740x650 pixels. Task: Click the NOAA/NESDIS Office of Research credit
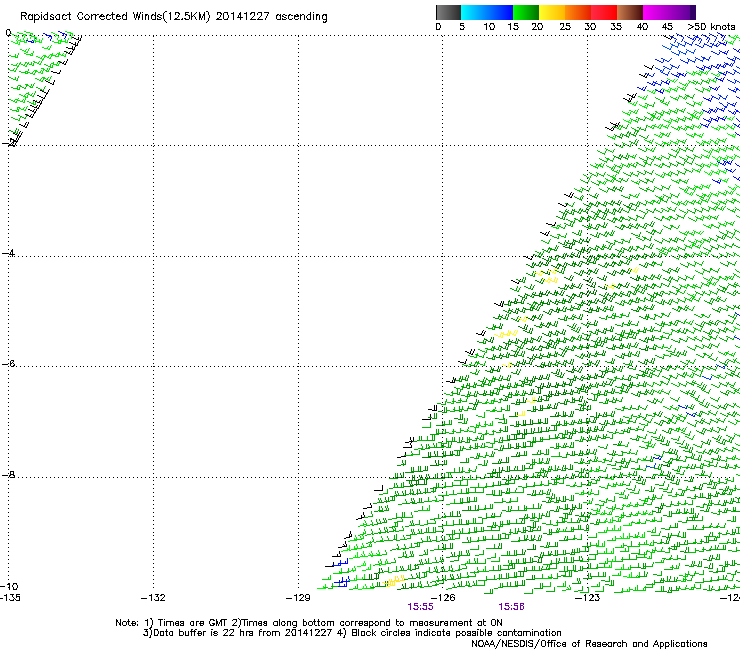coord(589,644)
